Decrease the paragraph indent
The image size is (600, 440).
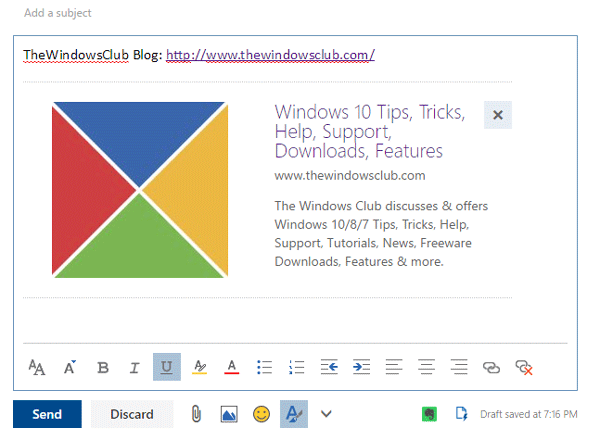(x=329, y=367)
